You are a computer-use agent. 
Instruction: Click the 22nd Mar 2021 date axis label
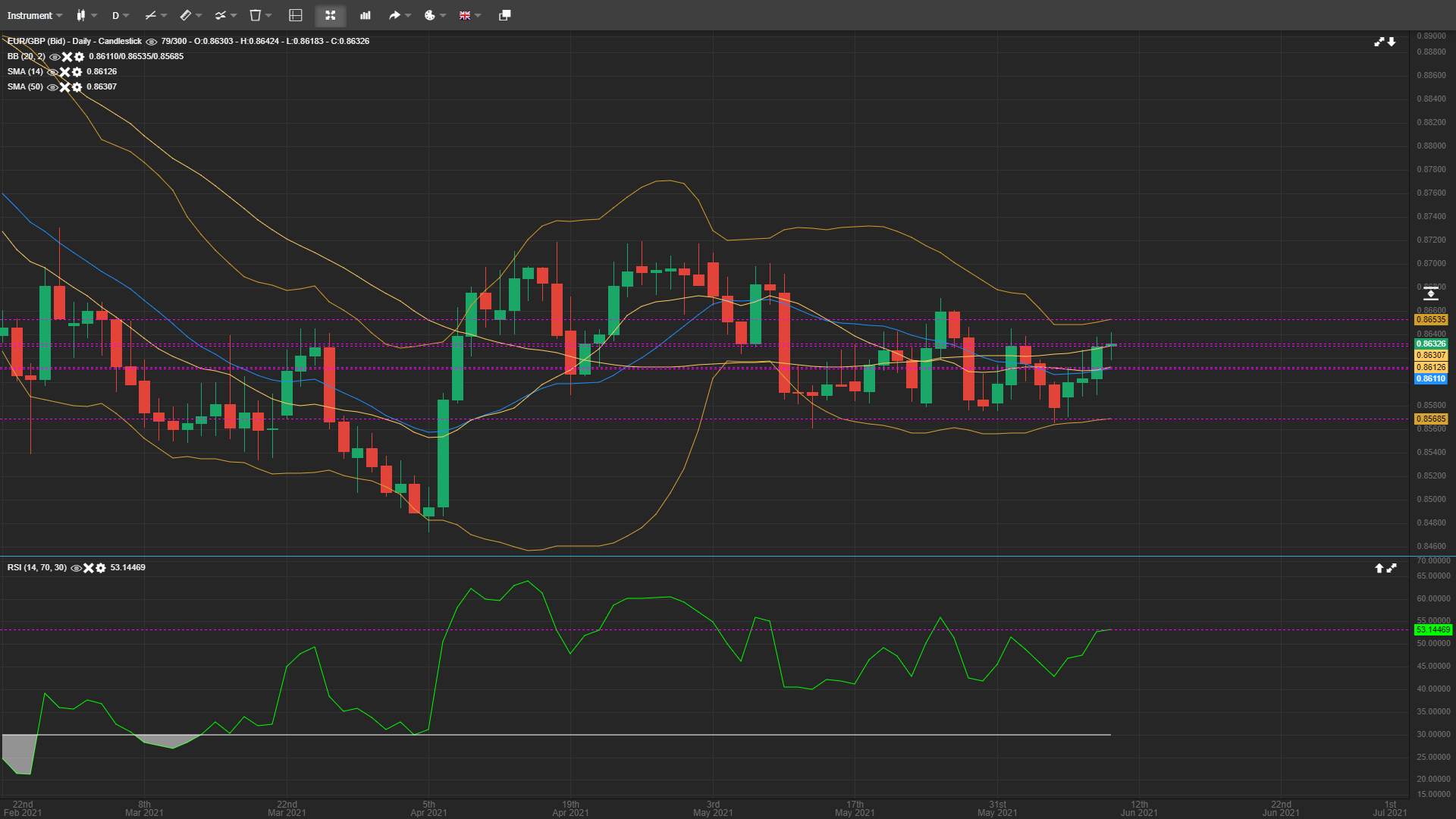click(x=287, y=808)
